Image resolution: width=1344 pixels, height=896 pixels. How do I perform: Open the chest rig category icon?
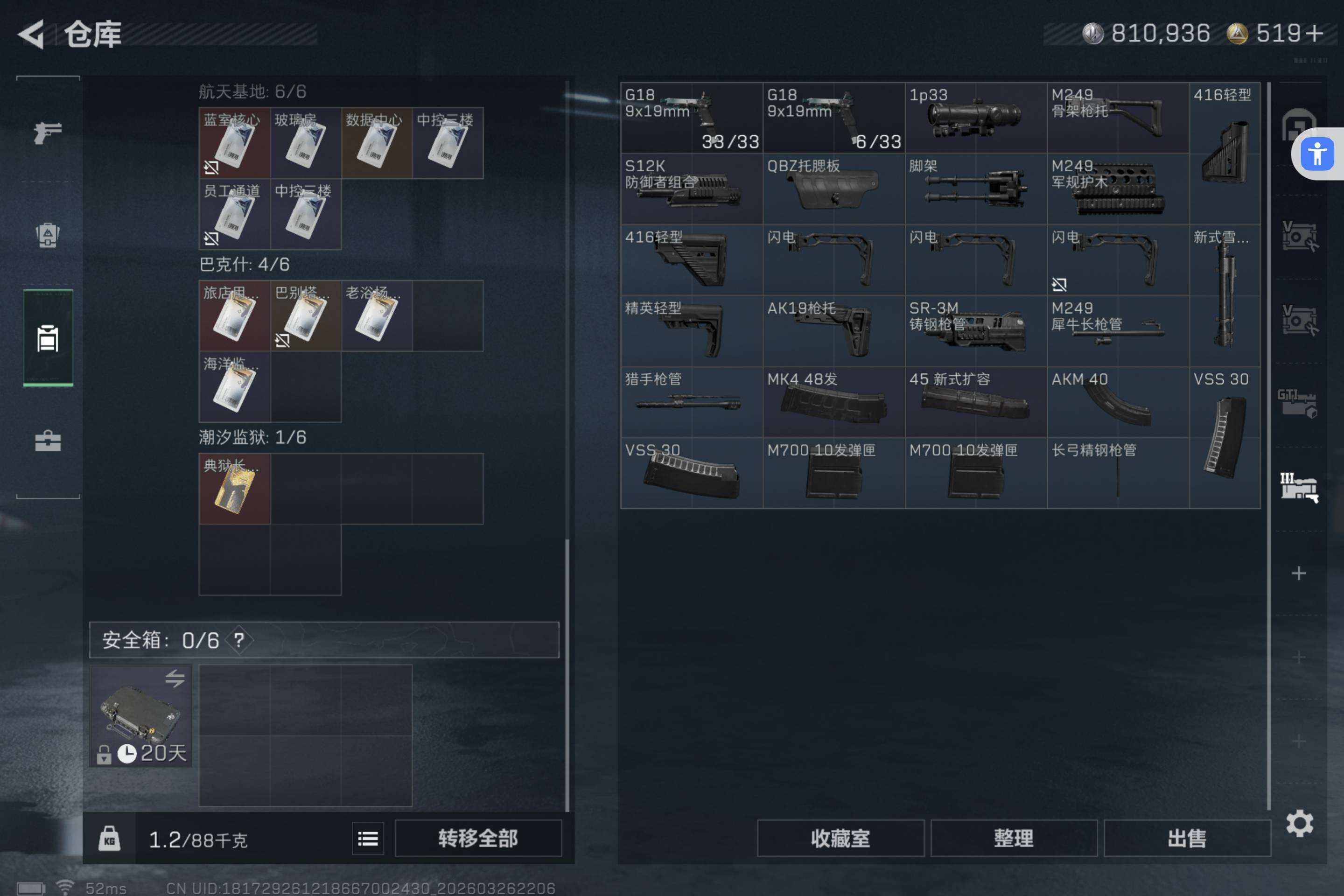click(x=48, y=235)
